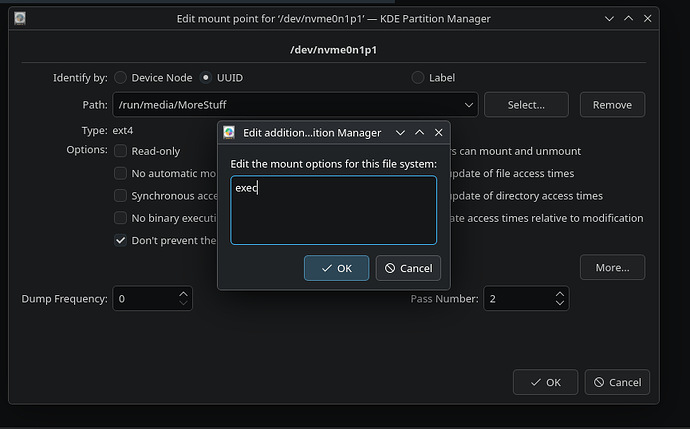This screenshot has width=690, height=429.
Task: Cancel the mount options dialog
Action: point(408,268)
